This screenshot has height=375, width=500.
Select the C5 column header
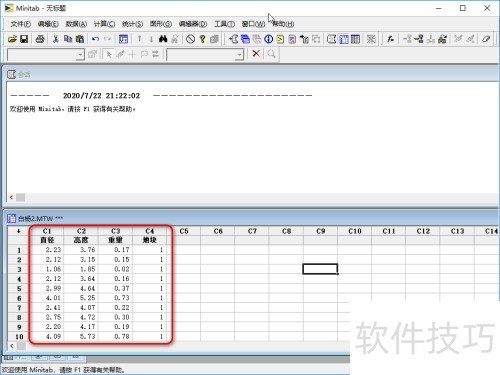184,231
